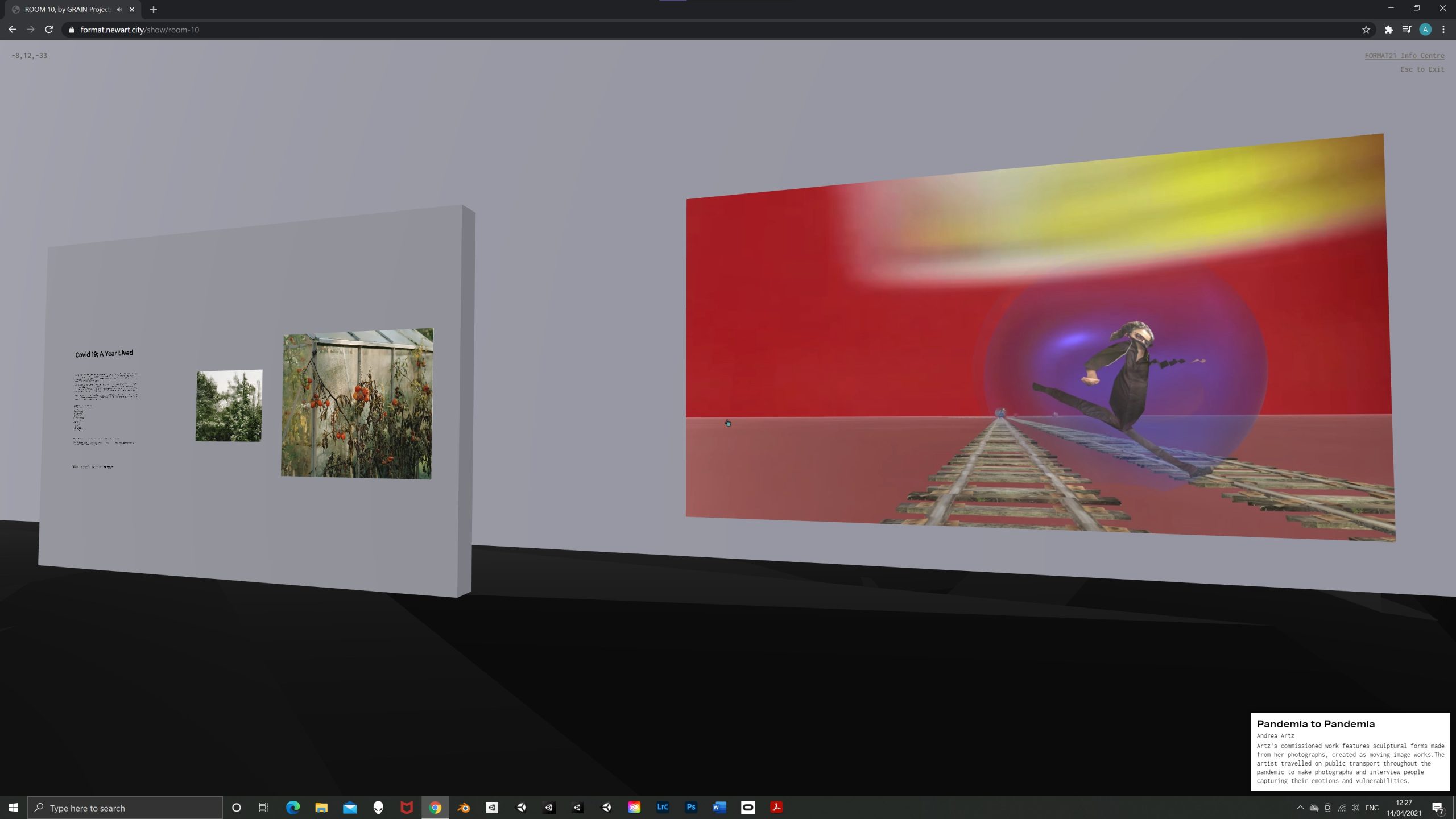Open the FORMAT21 Info Centre link
Screen dimensions: 1456x819
tap(1404, 56)
